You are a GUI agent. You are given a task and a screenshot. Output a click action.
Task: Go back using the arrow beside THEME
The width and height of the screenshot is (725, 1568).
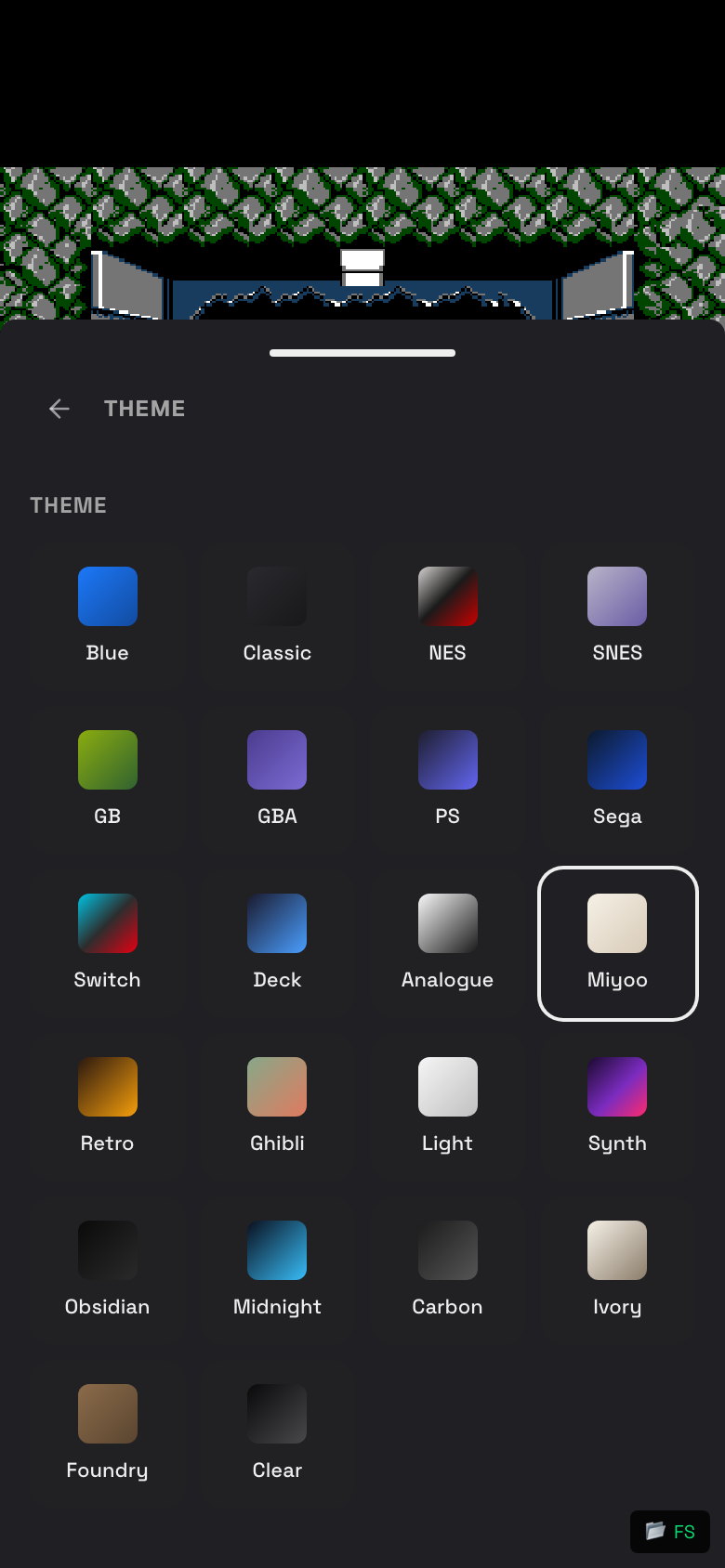[x=59, y=409]
